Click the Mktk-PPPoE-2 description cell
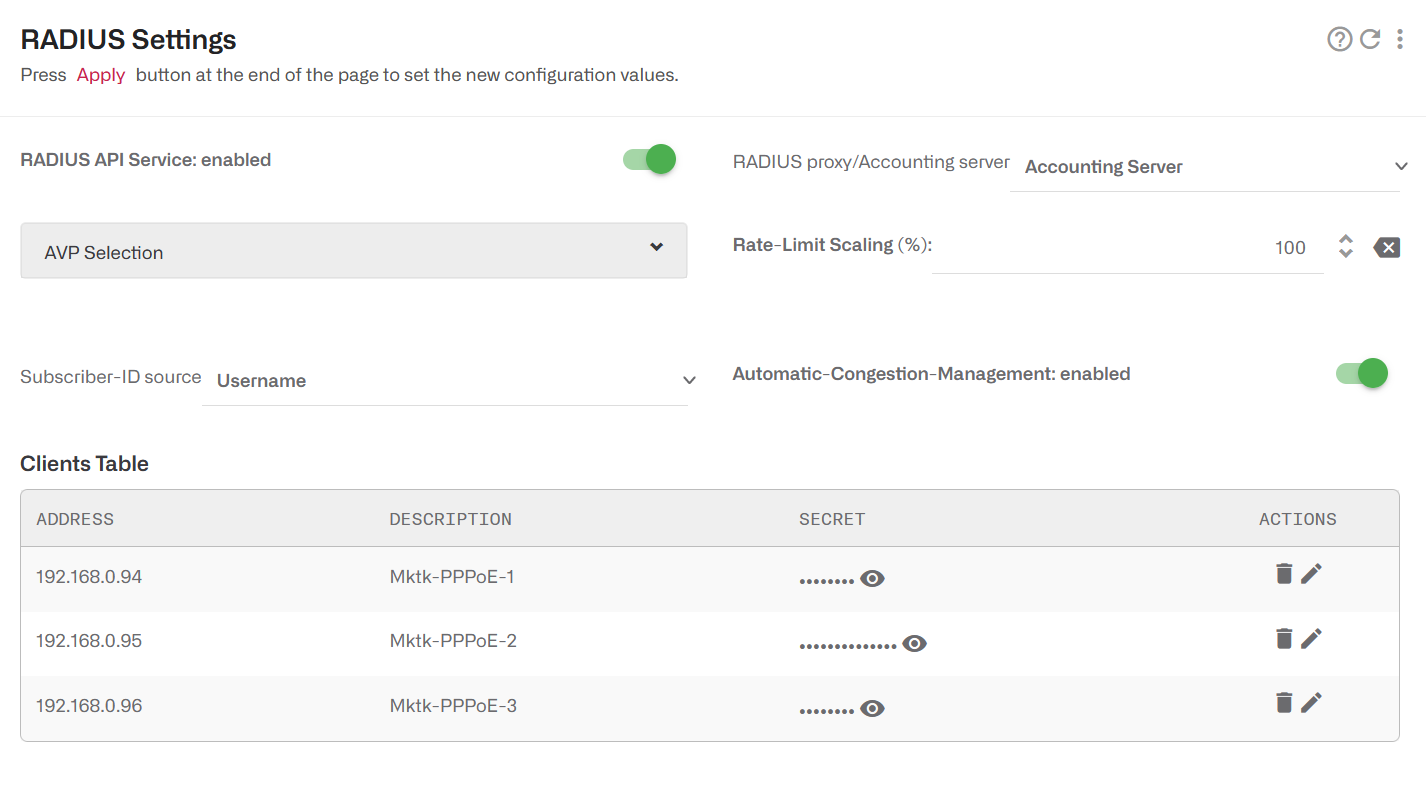Viewport: 1426px width, 788px height. pos(453,641)
